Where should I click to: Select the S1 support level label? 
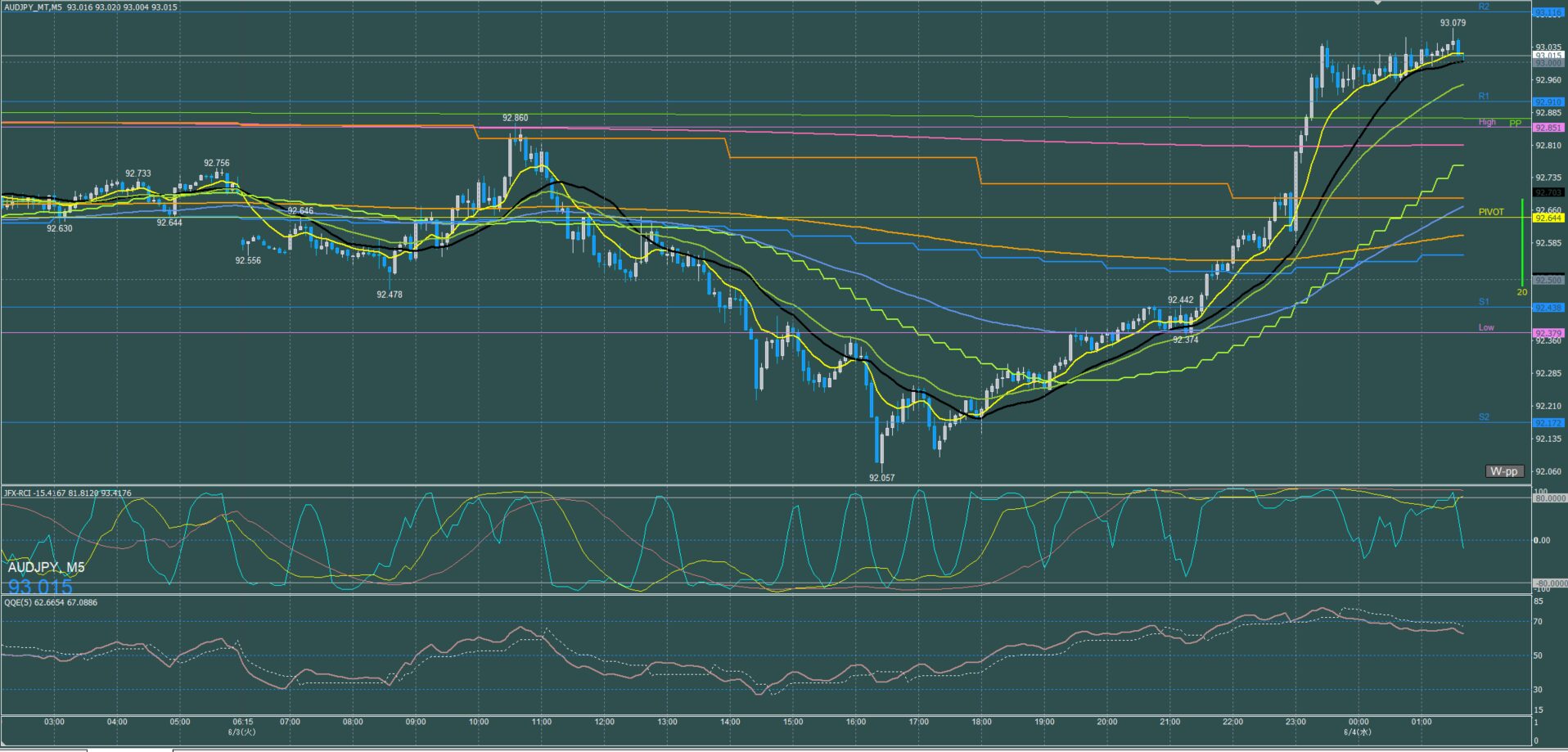click(1484, 302)
